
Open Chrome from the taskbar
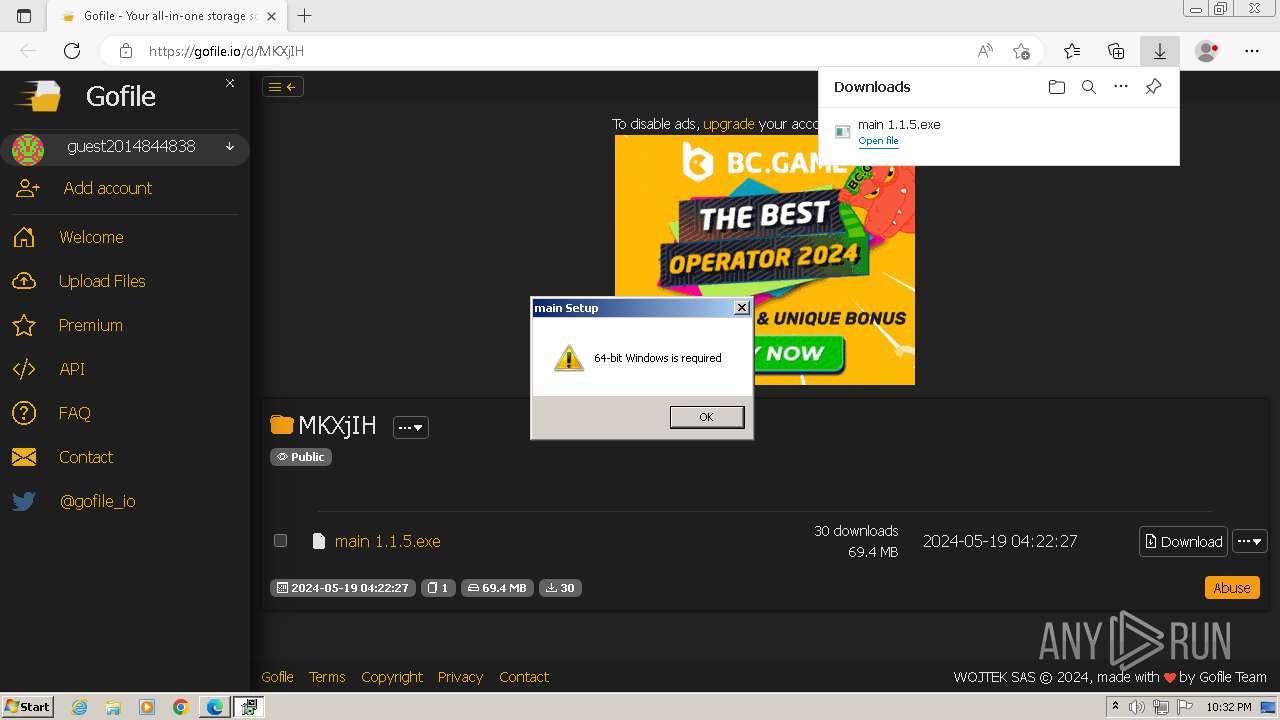pos(180,707)
